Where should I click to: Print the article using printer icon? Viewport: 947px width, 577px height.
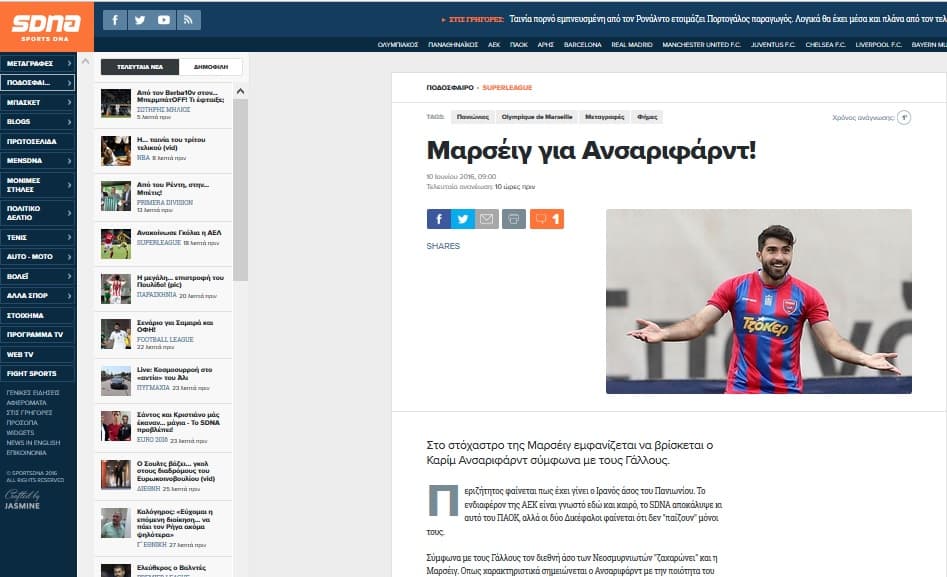coord(514,219)
